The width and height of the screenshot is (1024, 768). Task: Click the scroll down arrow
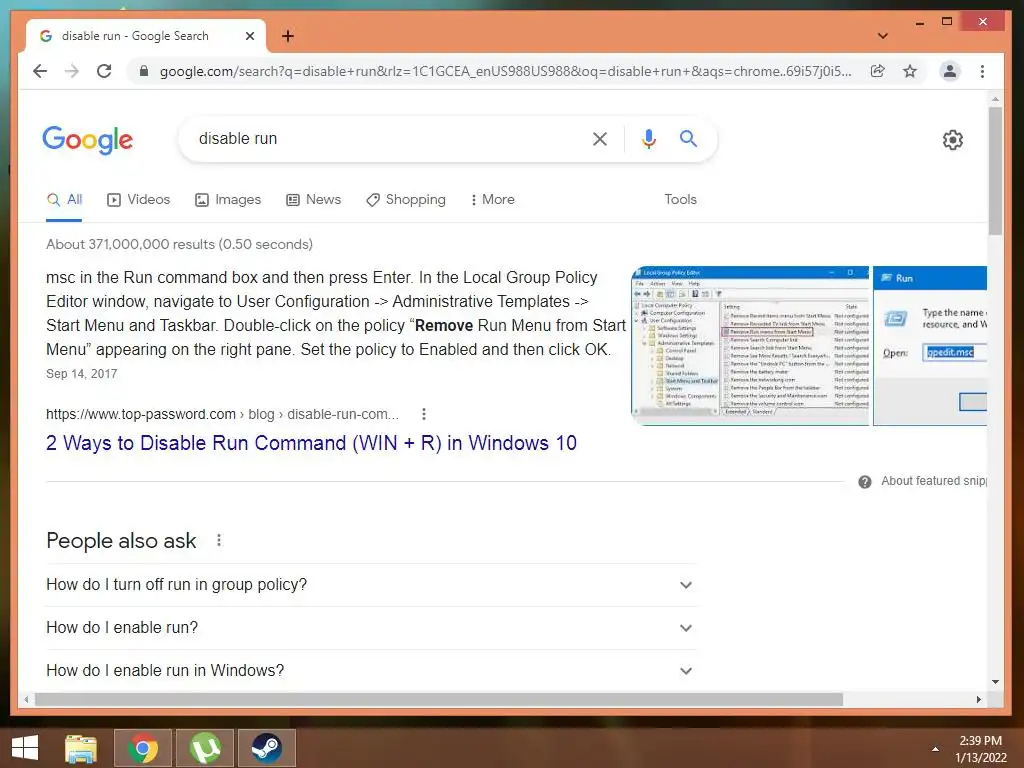point(995,682)
